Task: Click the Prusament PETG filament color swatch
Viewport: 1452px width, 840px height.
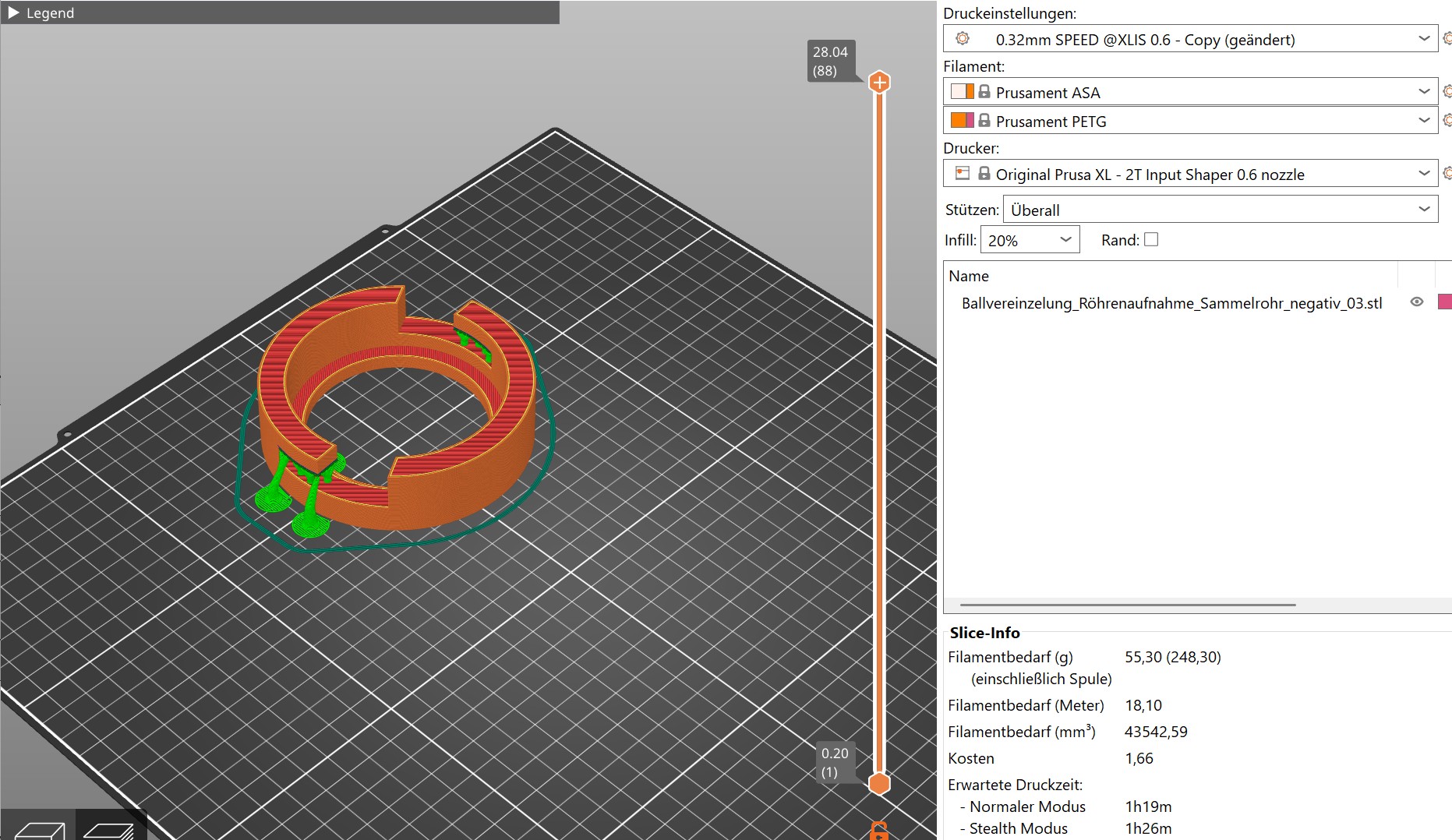Action: click(x=963, y=120)
